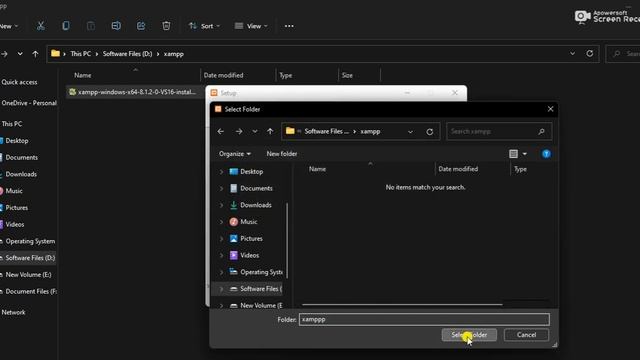Open Pictures in Explorer sidebar
Screen dimensions: 640x360
pyautogui.click(x=17, y=207)
